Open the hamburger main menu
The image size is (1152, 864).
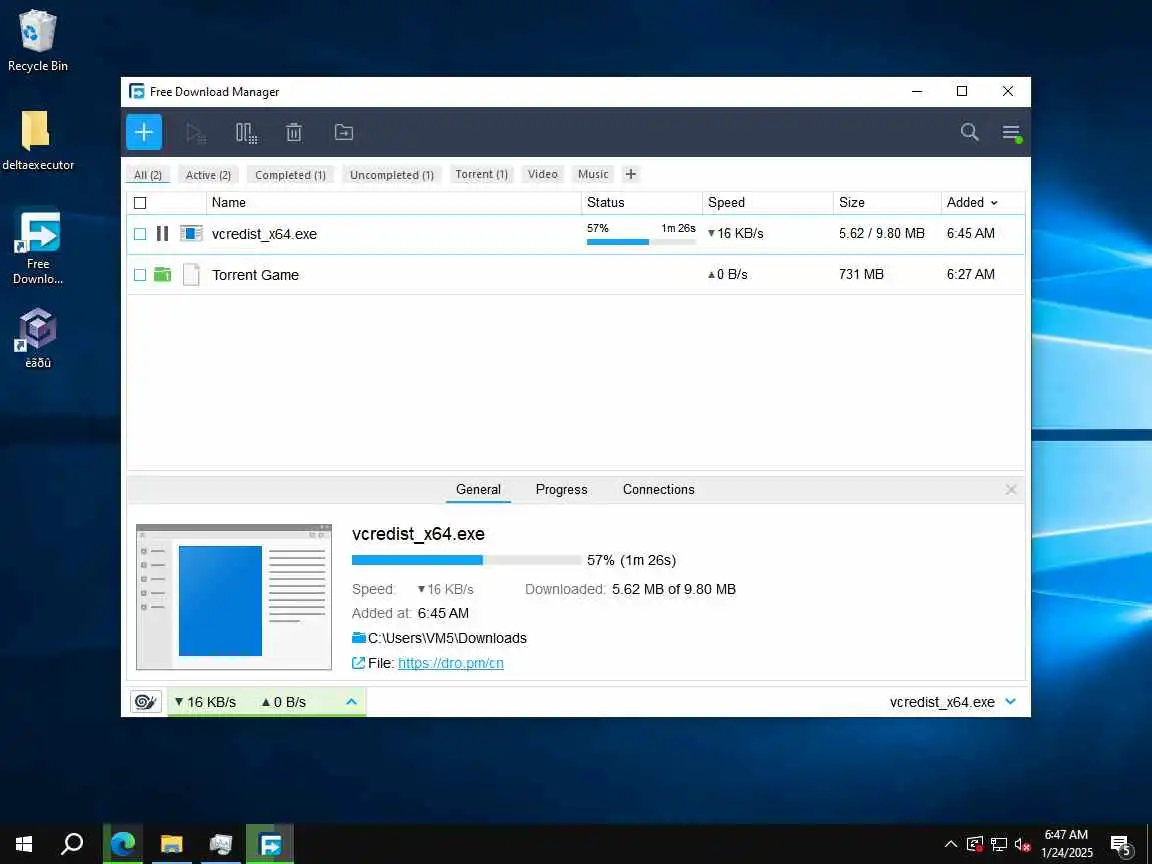click(x=1012, y=132)
